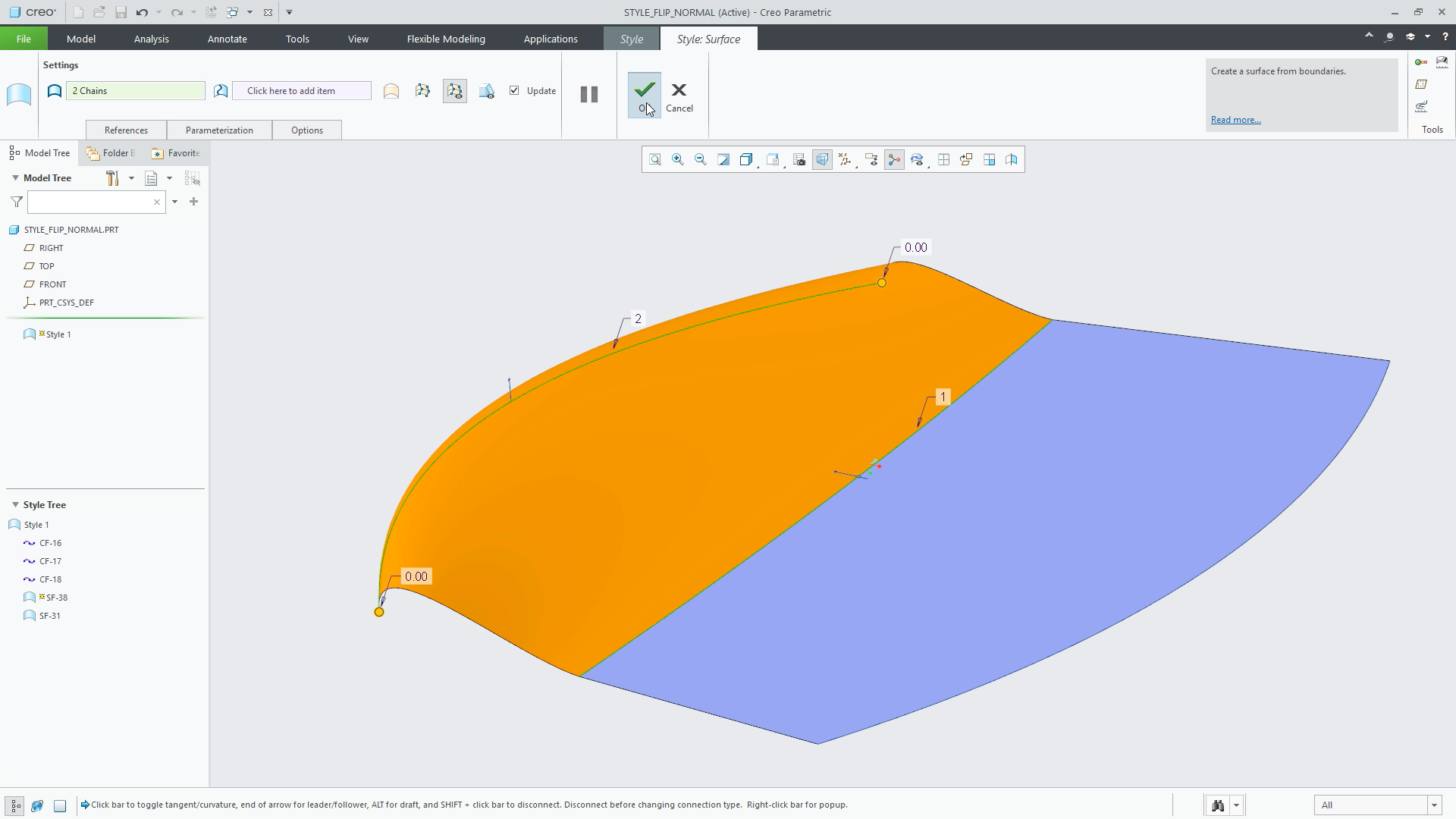Open the References panel tab

click(x=126, y=130)
